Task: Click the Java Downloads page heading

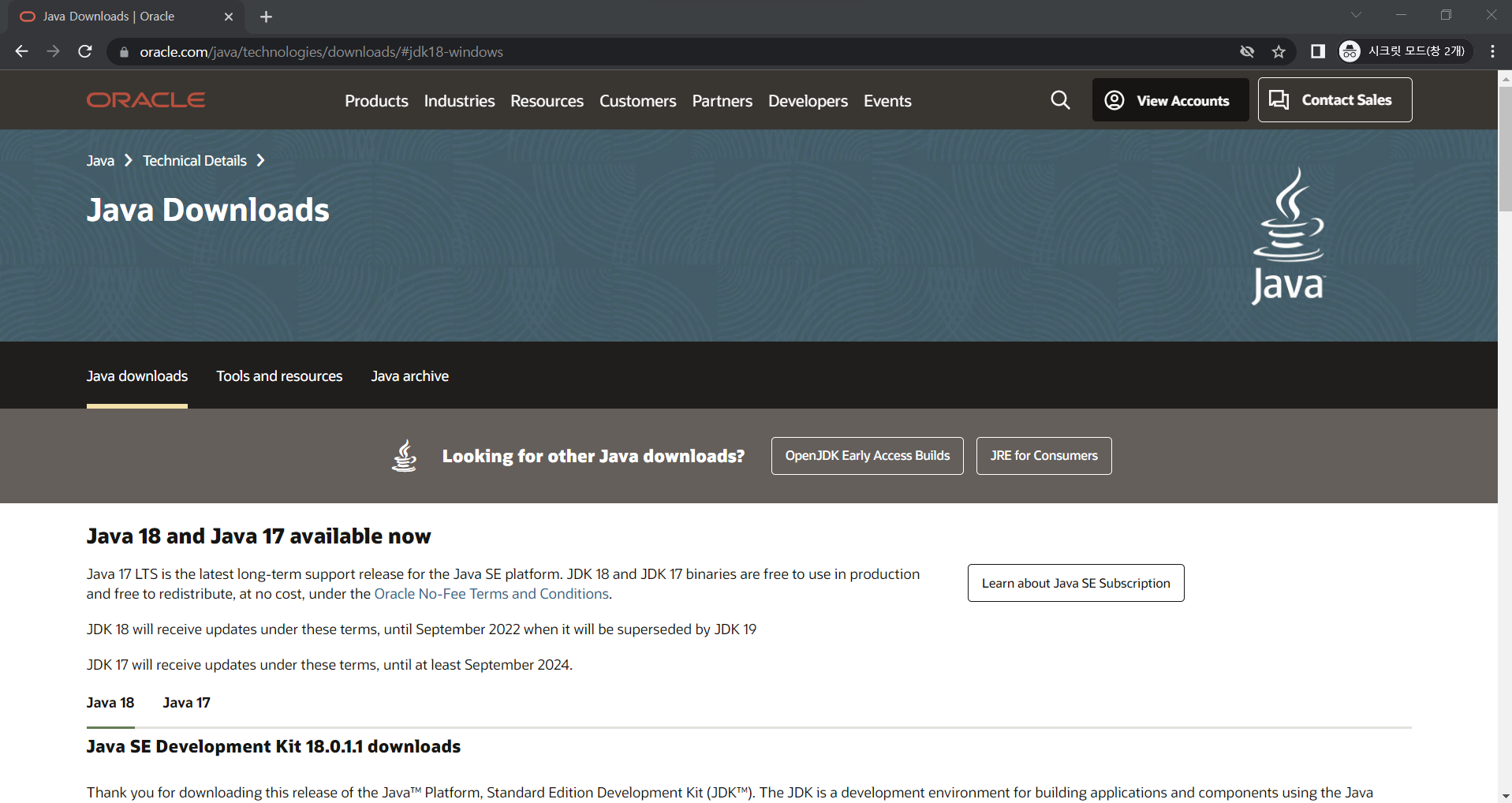Action: pos(208,210)
